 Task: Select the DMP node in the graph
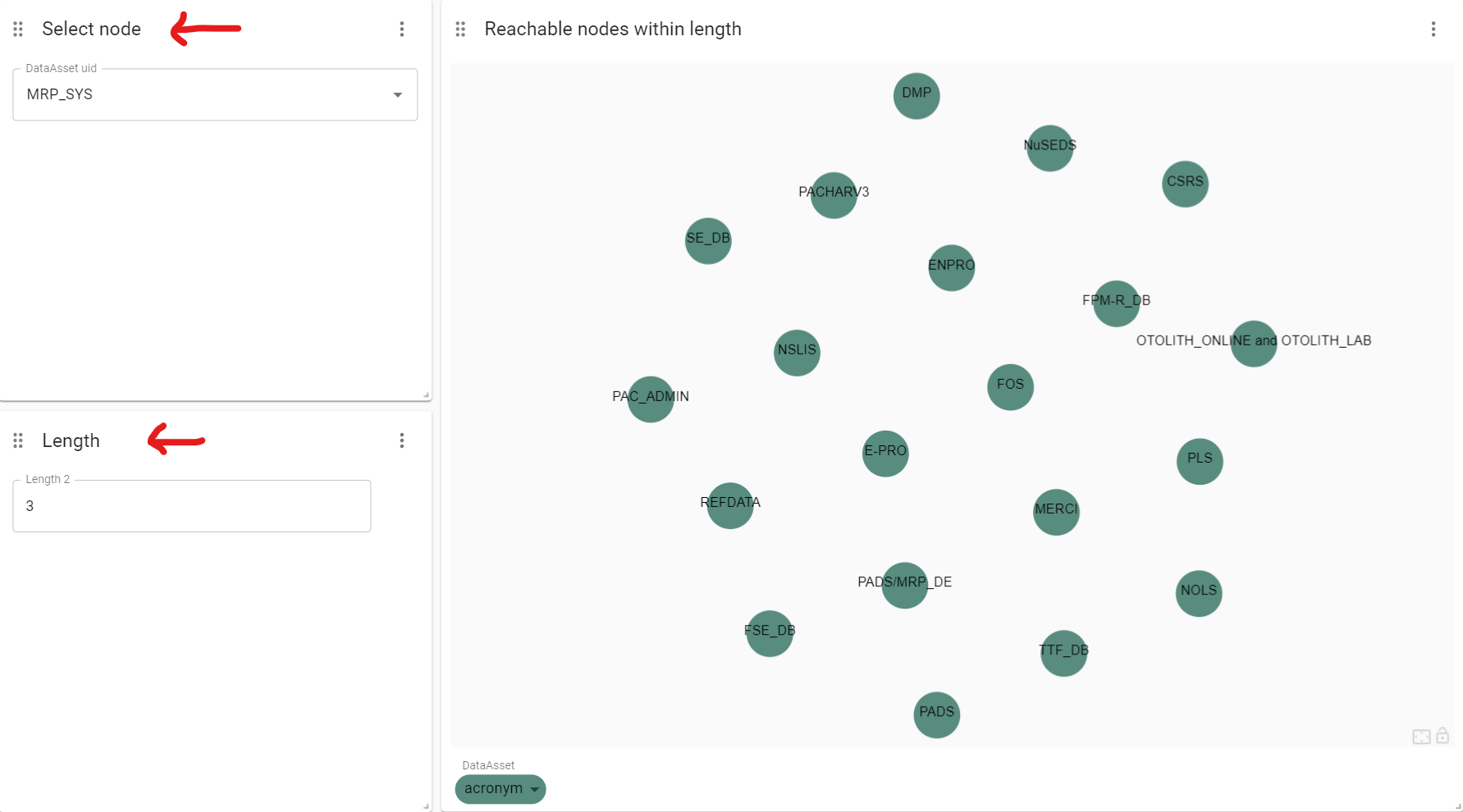(917, 96)
